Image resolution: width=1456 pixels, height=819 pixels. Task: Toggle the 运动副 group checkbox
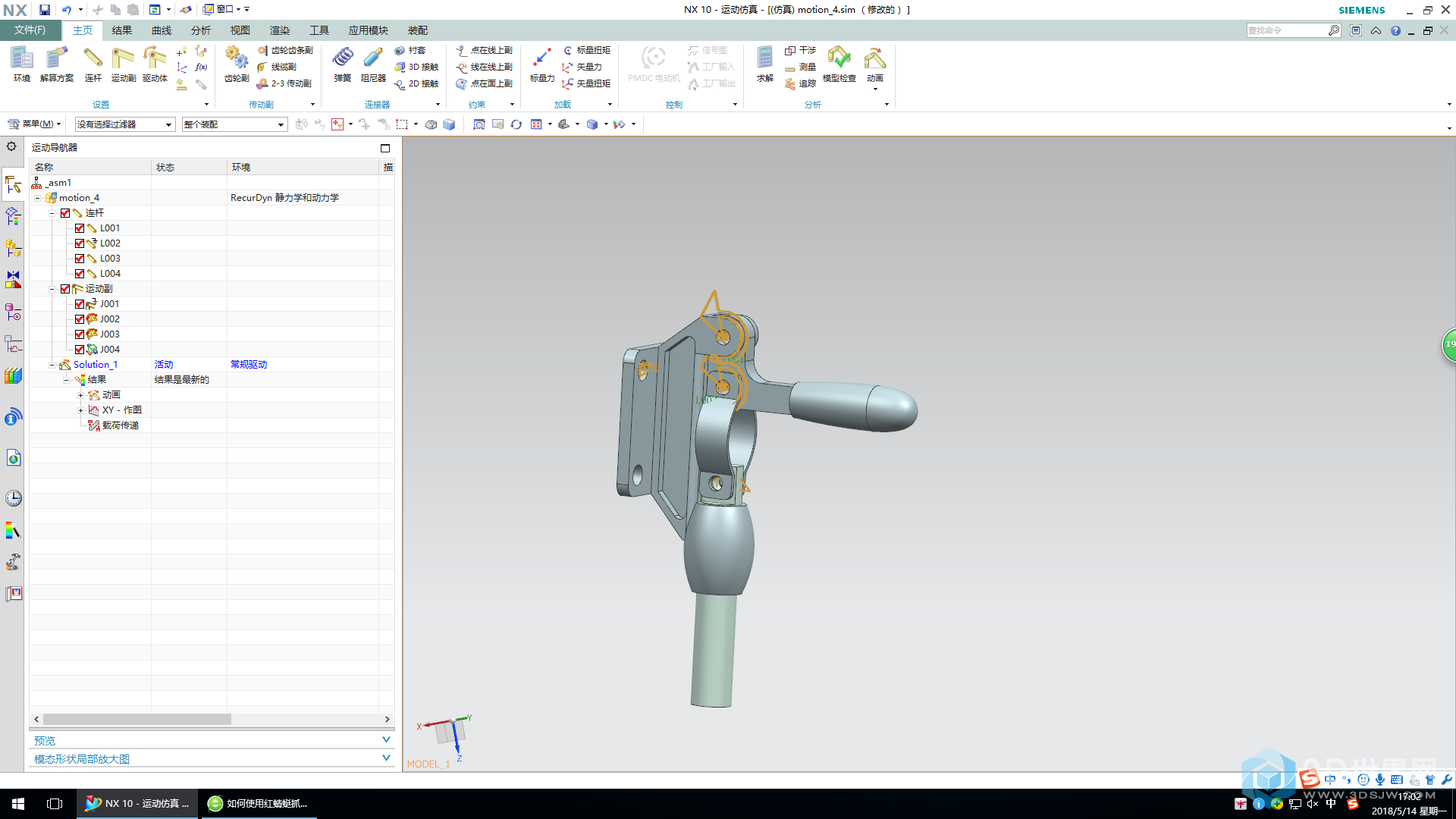(65, 289)
